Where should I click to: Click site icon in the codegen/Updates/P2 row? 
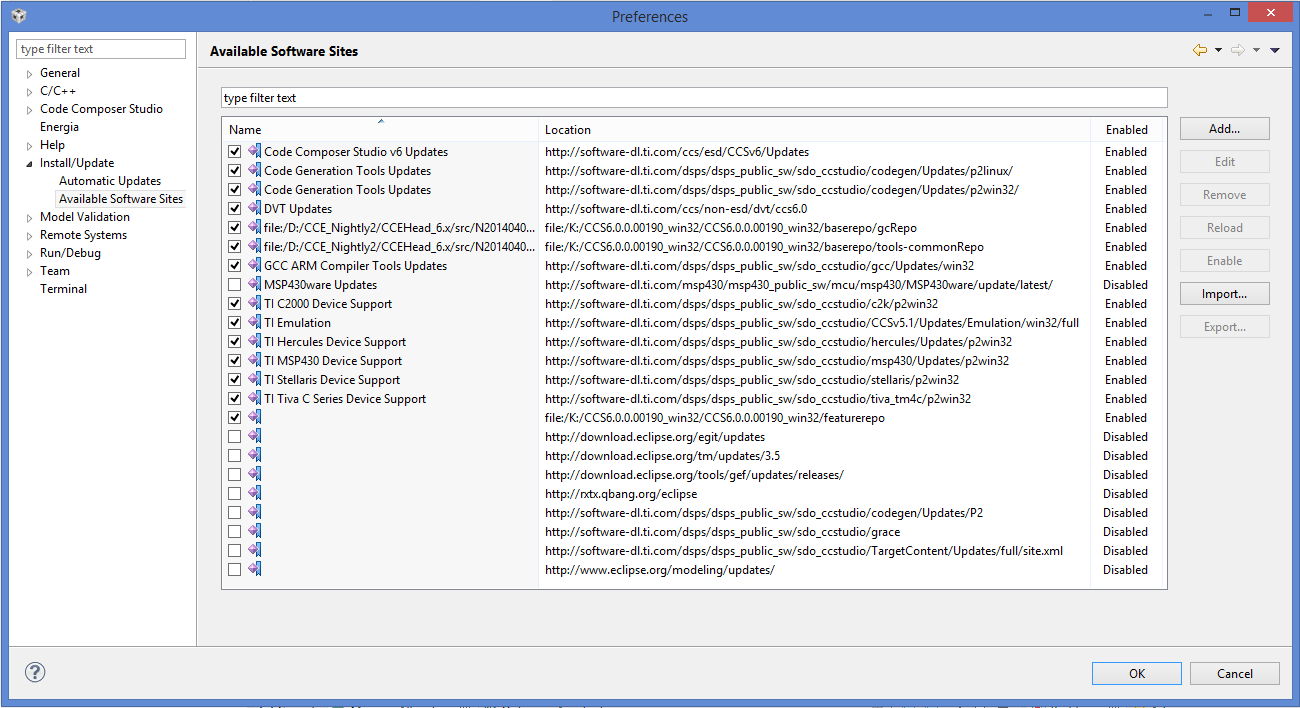pos(254,513)
